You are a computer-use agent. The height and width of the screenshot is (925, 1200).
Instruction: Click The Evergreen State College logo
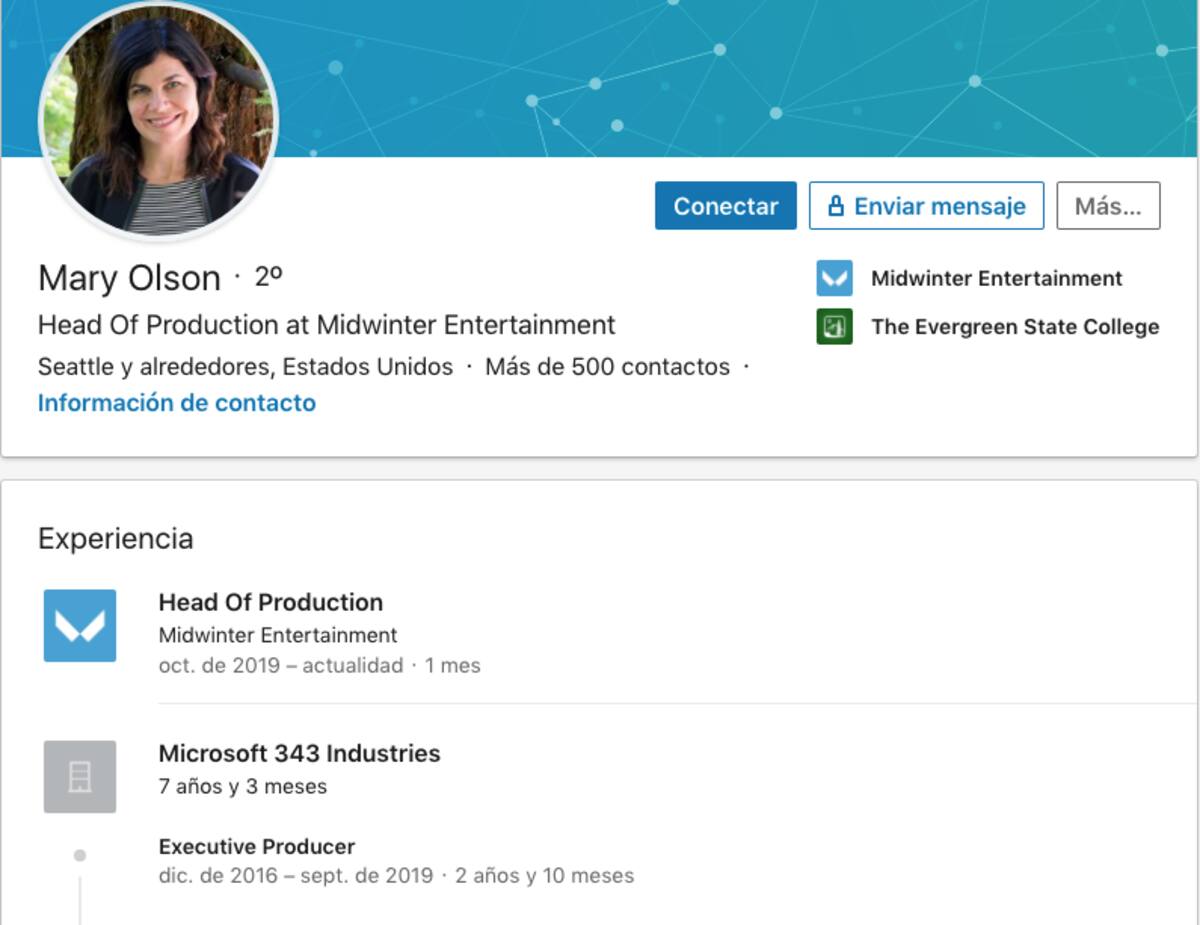pos(834,326)
